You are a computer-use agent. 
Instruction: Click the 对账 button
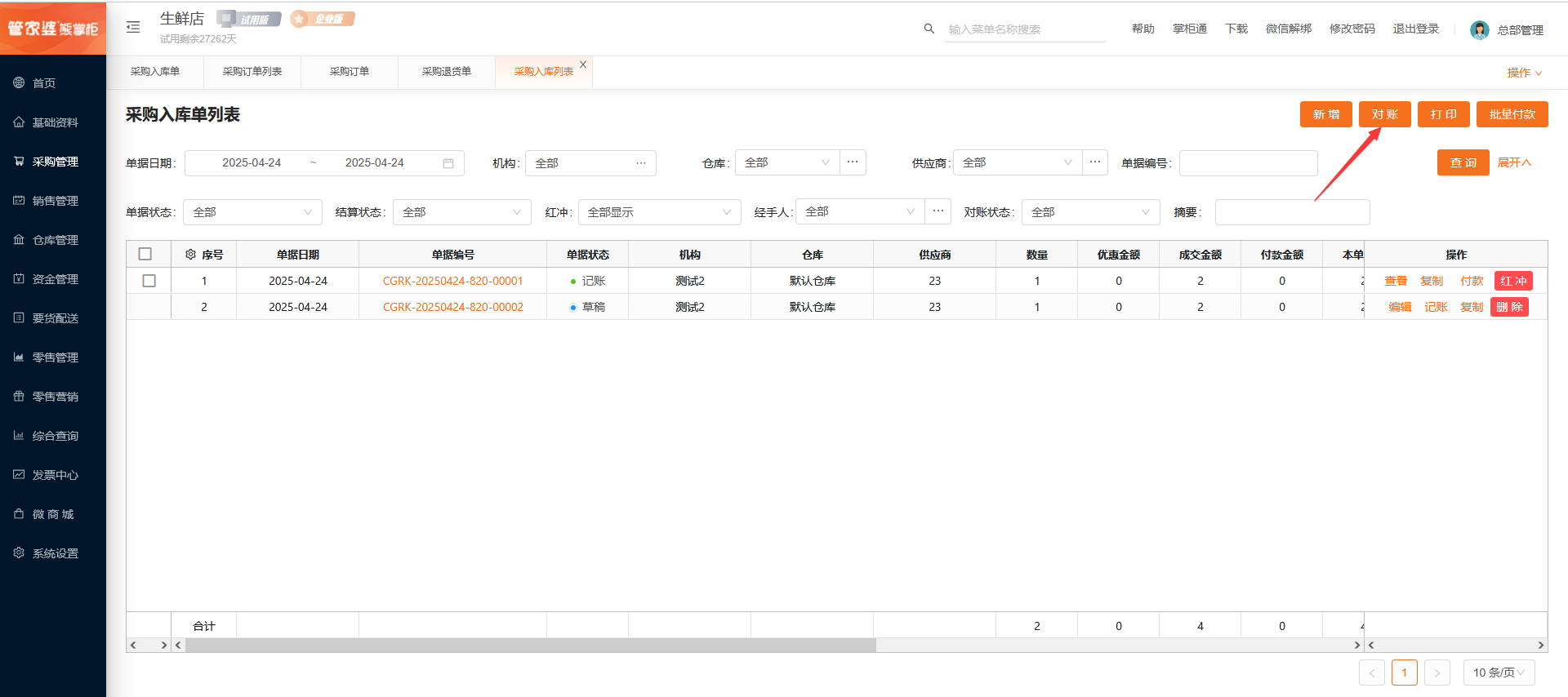tap(1384, 114)
